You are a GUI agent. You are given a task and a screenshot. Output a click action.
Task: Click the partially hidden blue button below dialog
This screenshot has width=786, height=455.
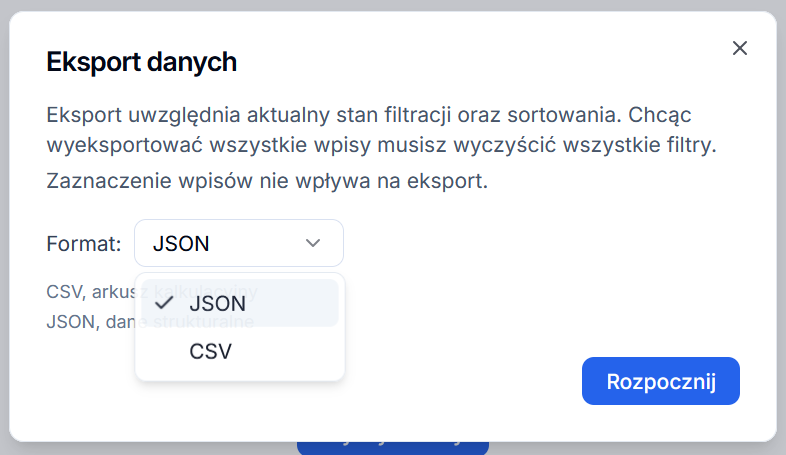[392, 442]
